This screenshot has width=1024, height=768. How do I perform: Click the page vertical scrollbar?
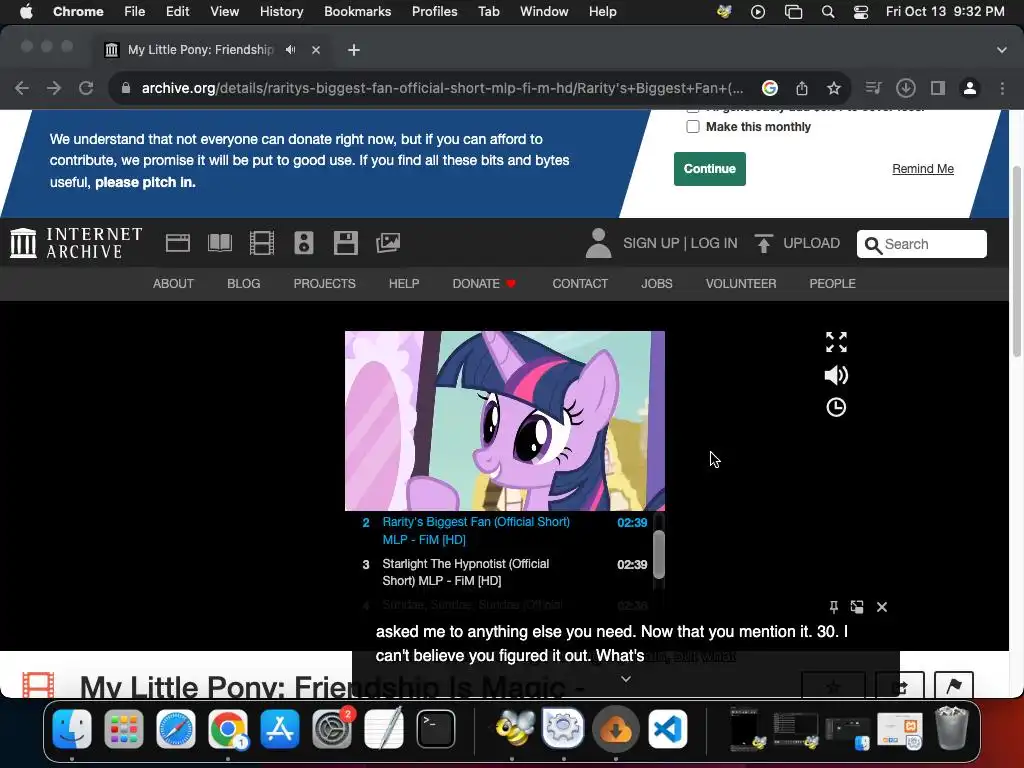click(x=1016, y=261)
